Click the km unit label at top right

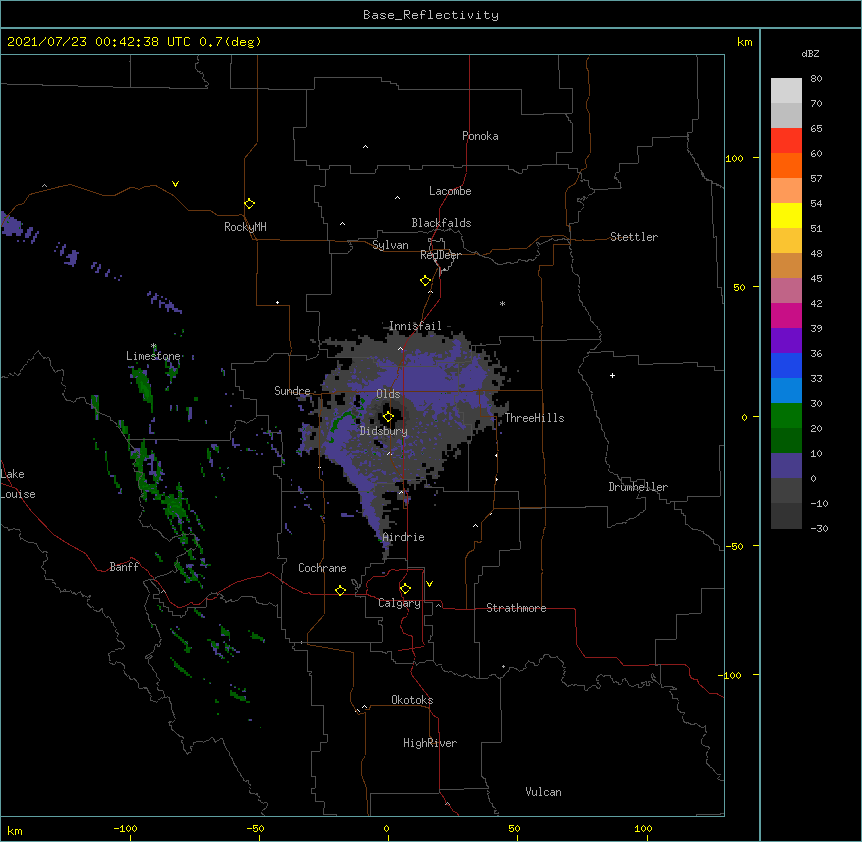[x=744, y=42]
